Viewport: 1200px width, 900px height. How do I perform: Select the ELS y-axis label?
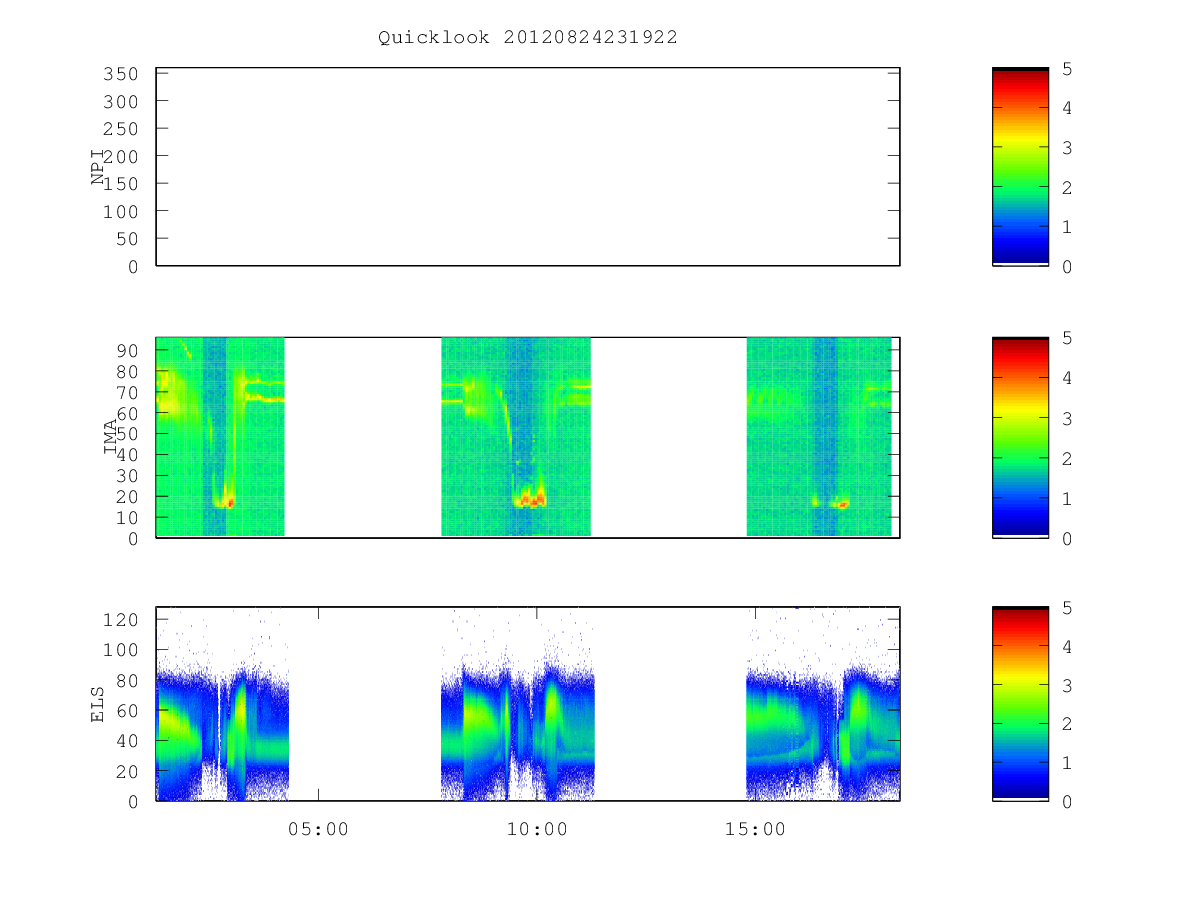pyautogui.click(x=99, y=704)
